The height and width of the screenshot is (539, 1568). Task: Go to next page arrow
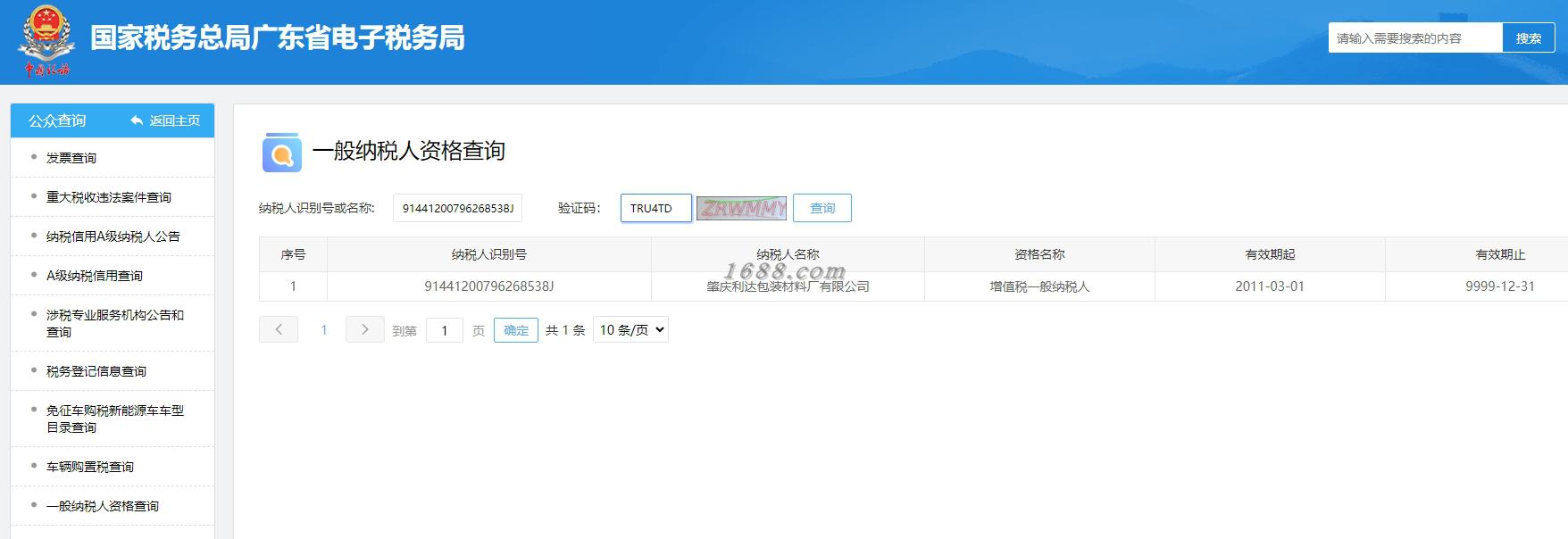coord(364,329)
